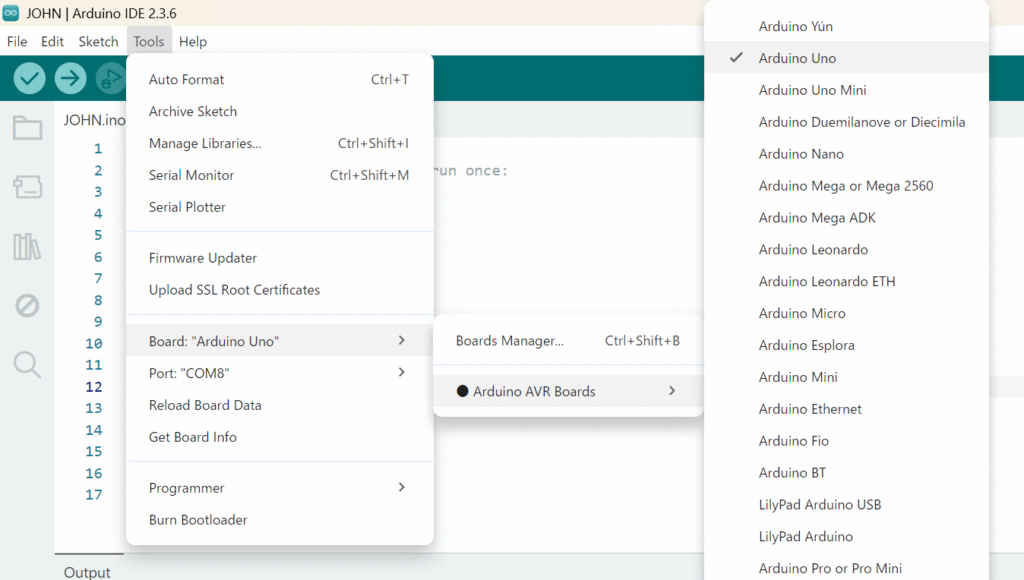Expand the Arduino AVR Boards submenu
Image resolution: width=1024 pixels, height=580 pixels.
(x=568, y=391)
